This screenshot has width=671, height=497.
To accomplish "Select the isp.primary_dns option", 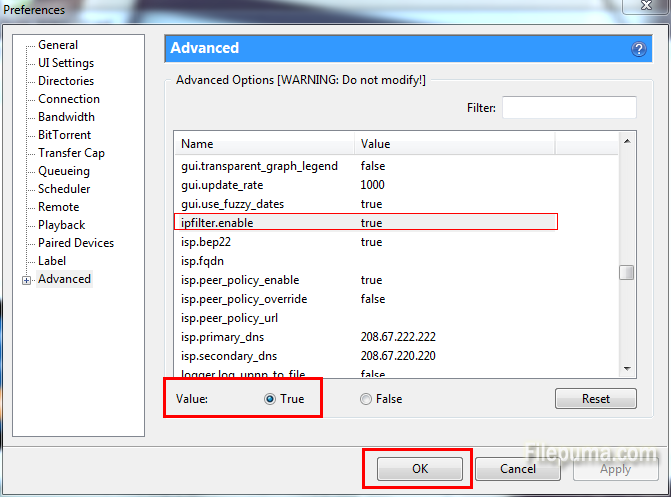I will click(x=228, y=337).
